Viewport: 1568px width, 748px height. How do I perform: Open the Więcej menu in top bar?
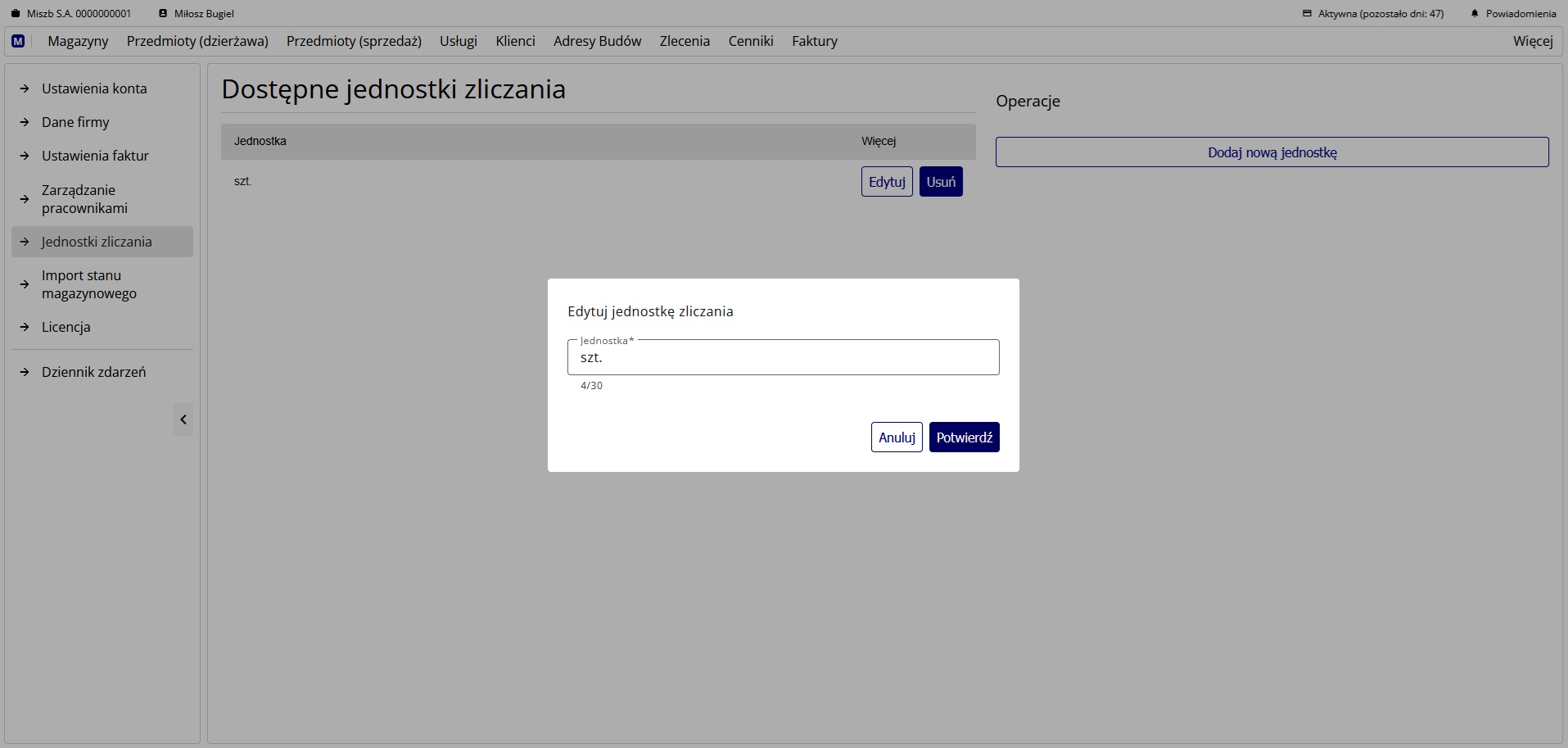click(x=1532, y=41)
